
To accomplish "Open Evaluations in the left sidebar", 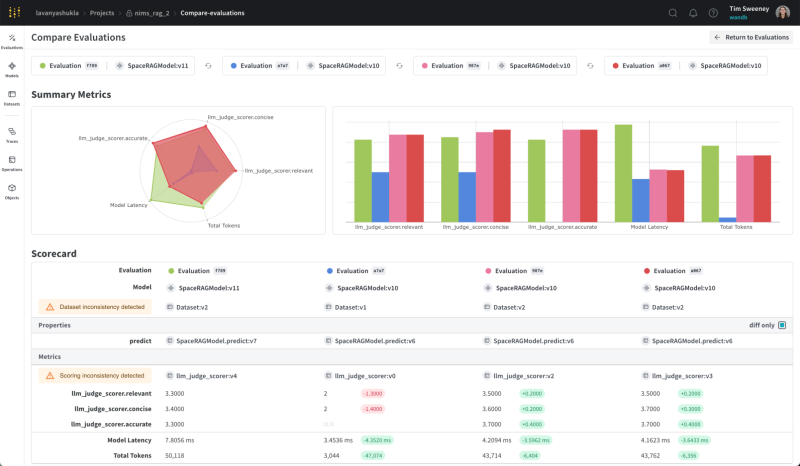I will pyautogui.click(x=12, y=39).
